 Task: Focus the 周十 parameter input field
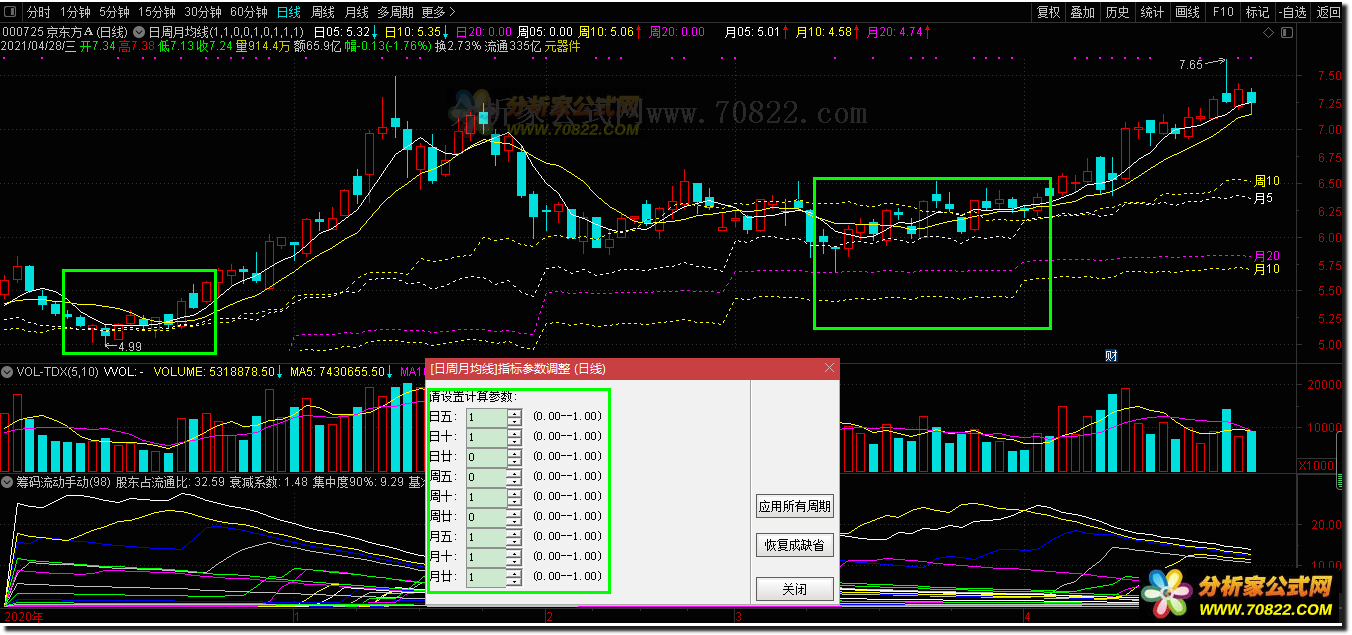click(x=486, y=496)
